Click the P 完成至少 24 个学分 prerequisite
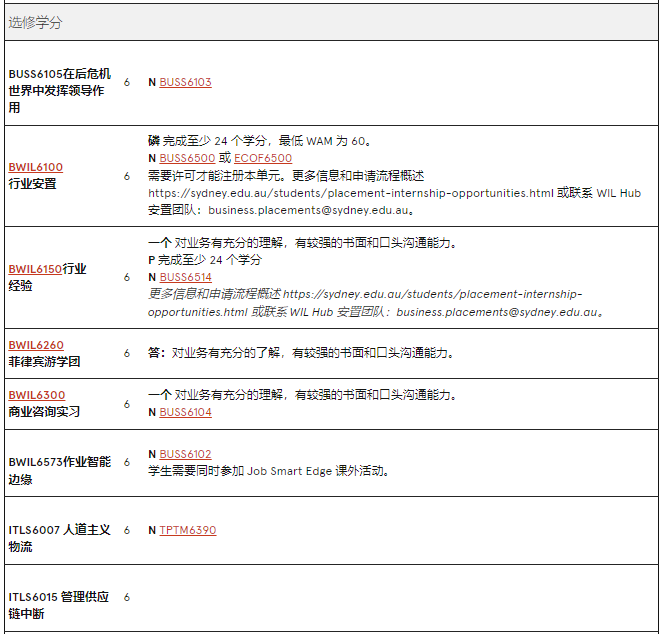The width and height of the screenshot is (662, 634). [x=205, y=260]
